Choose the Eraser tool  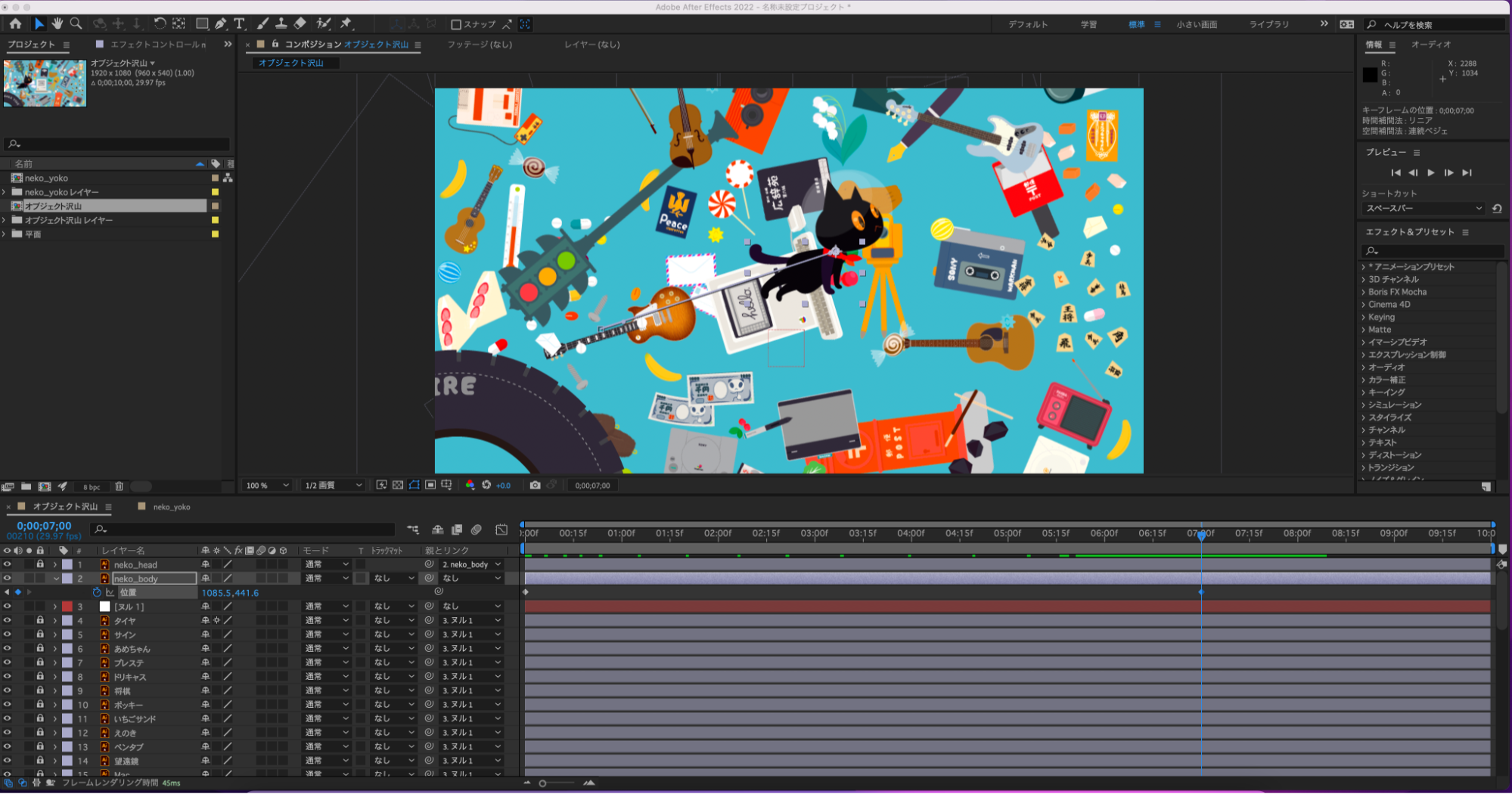pos(300,24)
